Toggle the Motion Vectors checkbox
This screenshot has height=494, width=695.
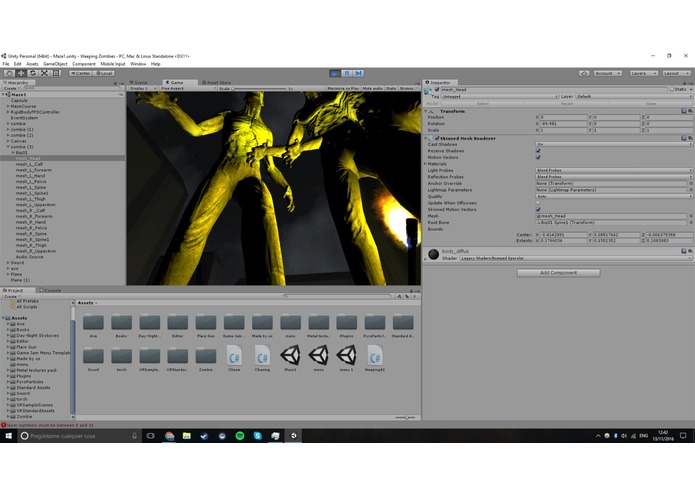pos(538,157)
